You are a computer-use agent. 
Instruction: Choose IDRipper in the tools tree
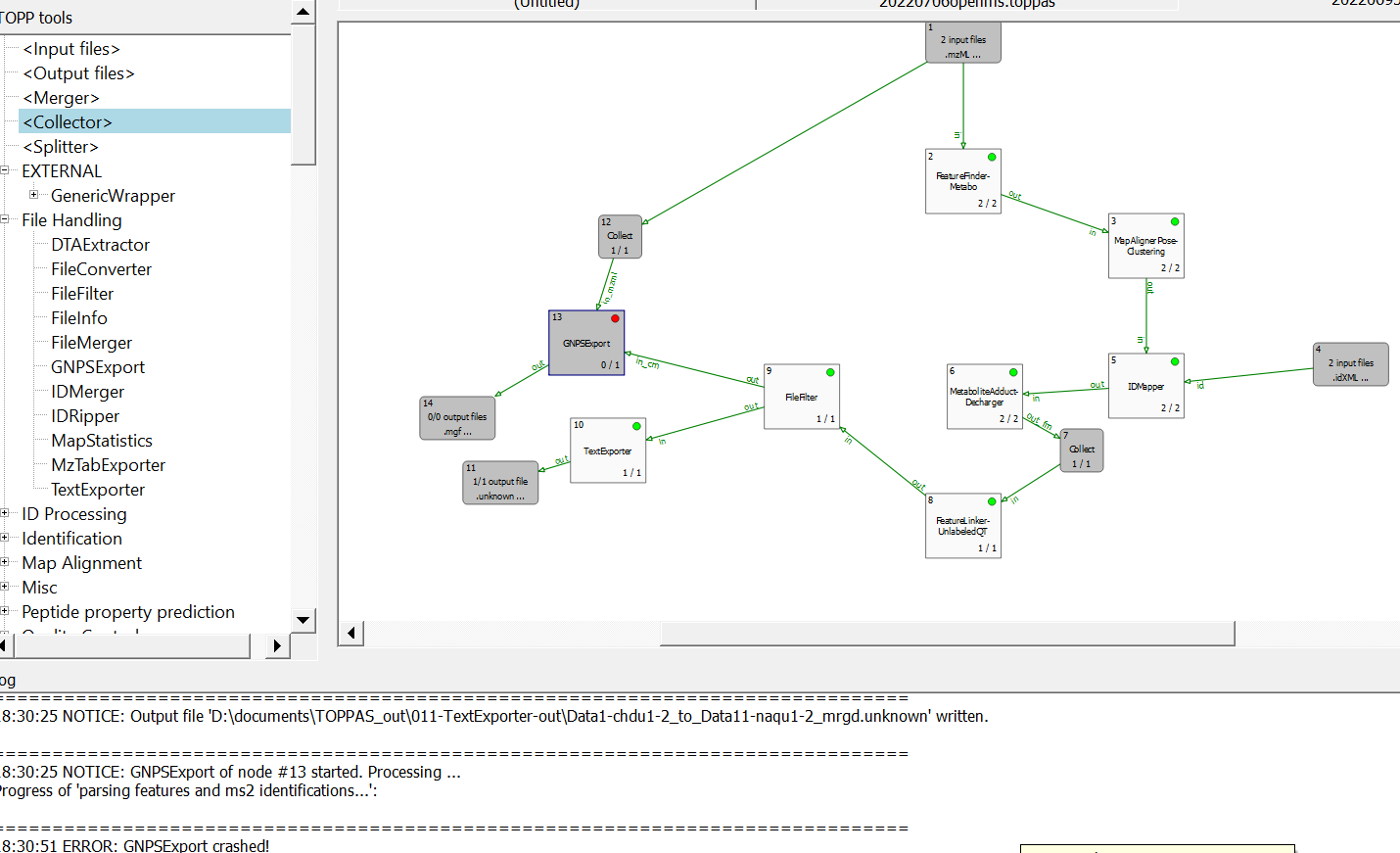[85, 416]
